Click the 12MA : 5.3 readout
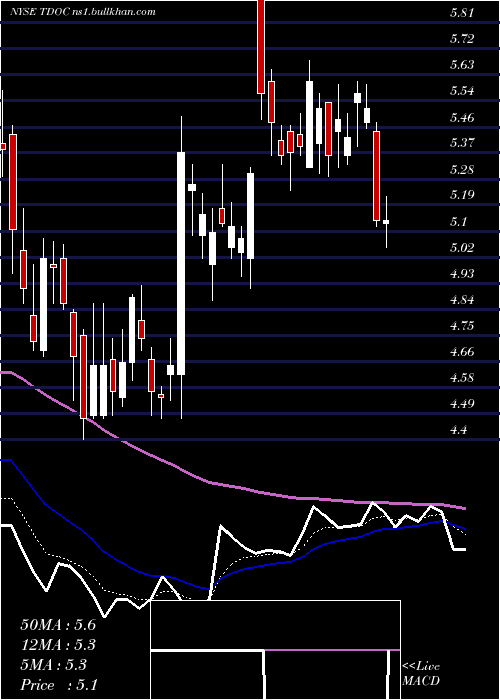The width and height of the screenshot is (500, 700). coord(58,645)
